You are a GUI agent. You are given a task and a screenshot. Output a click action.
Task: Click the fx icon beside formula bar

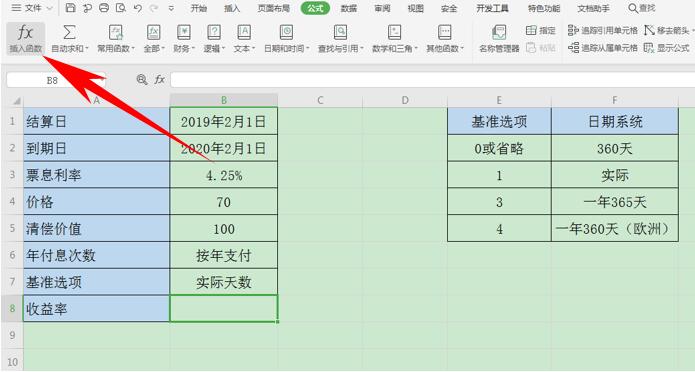[160, 80]
